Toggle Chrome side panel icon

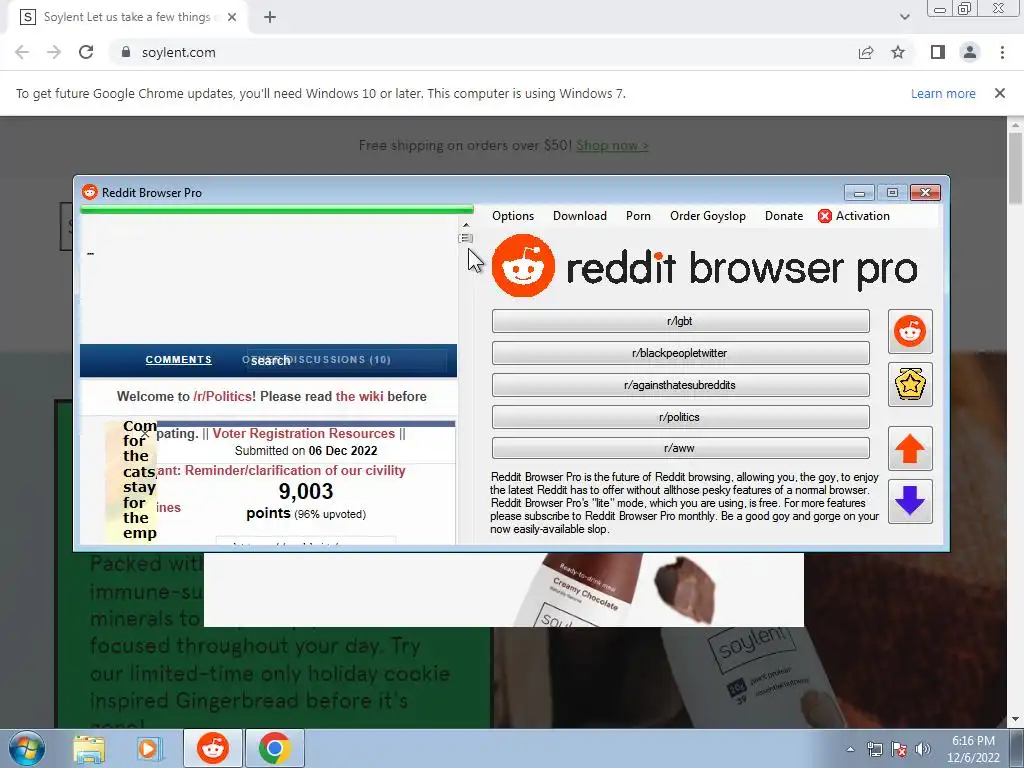pos(938,52)
